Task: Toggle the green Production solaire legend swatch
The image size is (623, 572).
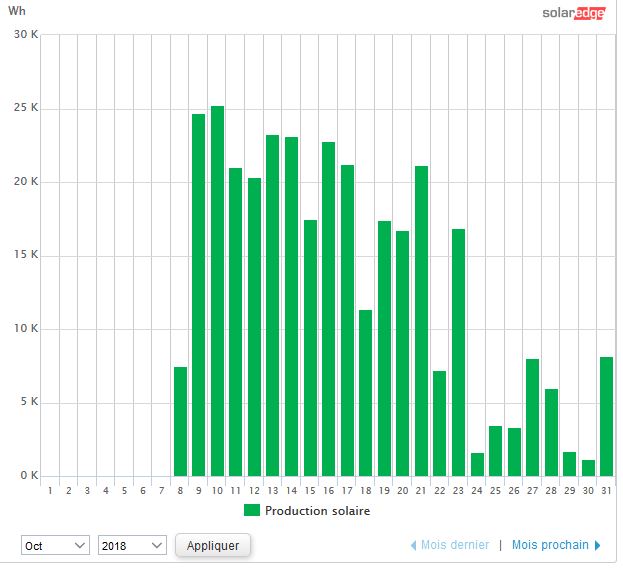Action: [x=252, y=511]
